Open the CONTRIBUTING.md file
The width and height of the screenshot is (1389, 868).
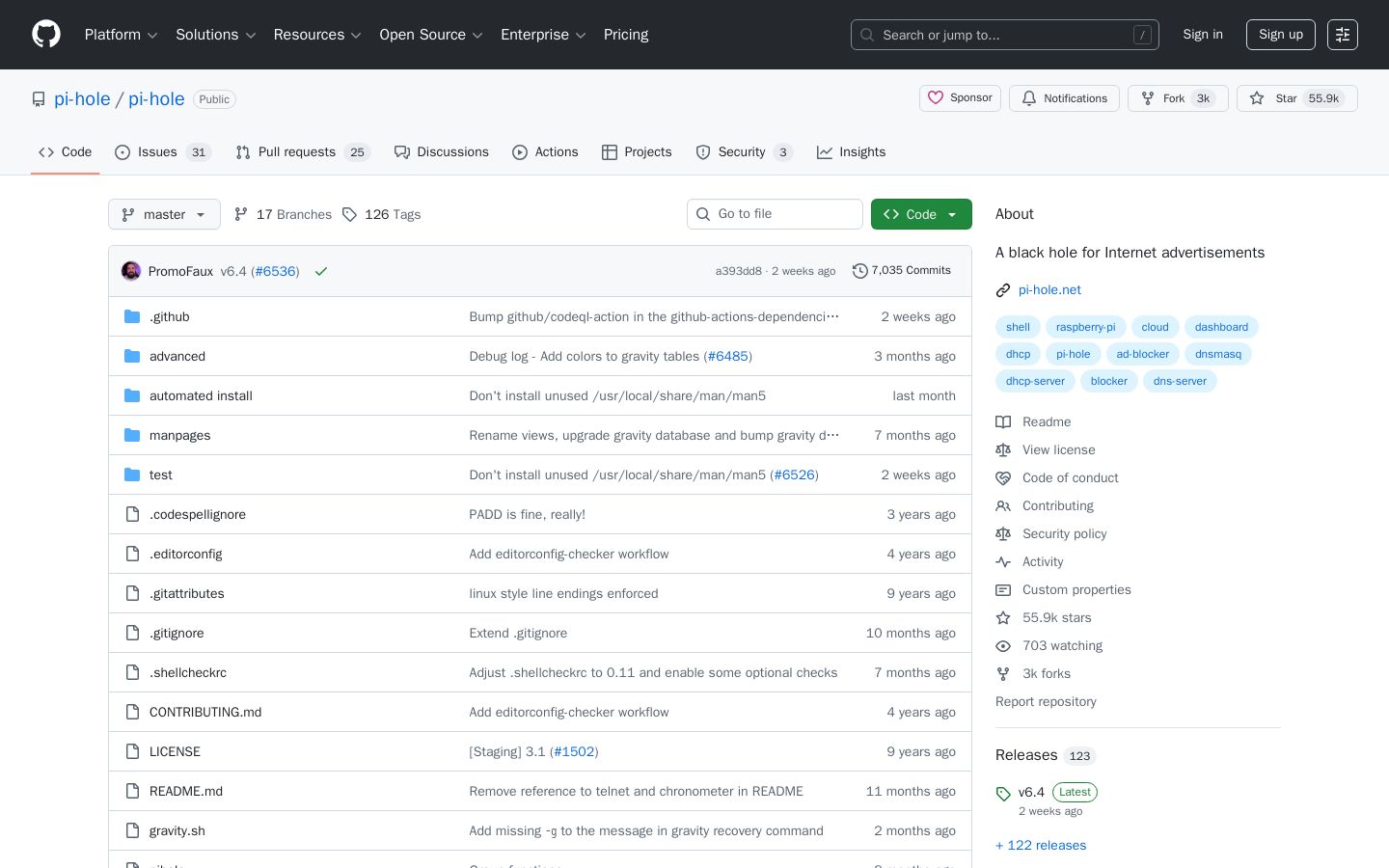coord(205,712)
